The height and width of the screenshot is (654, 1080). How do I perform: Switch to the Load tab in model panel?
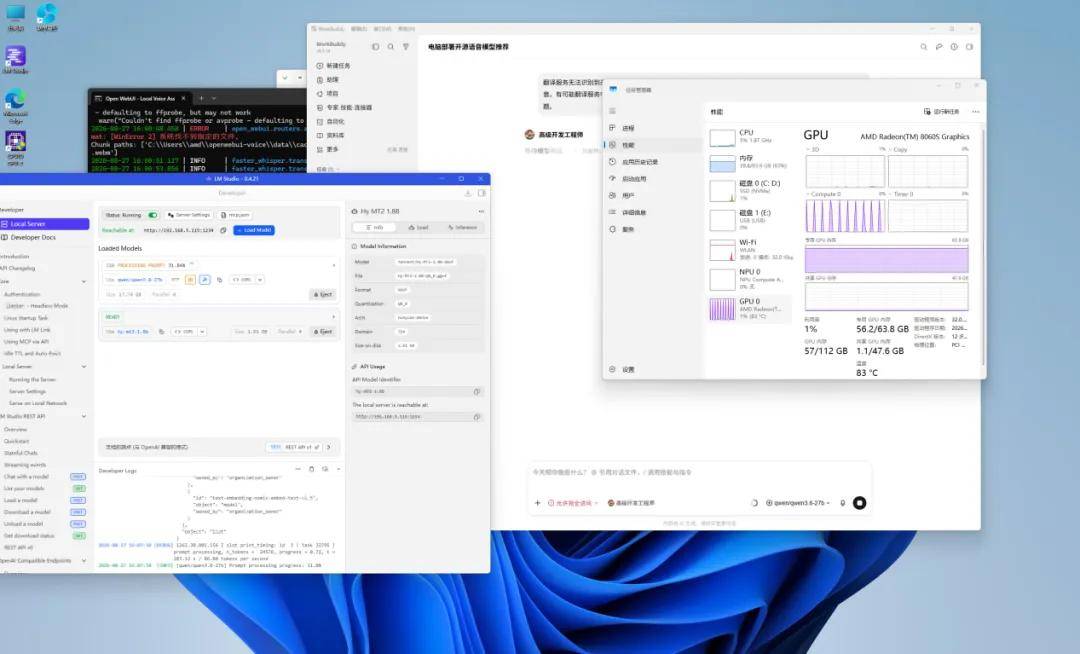pos(418,227)
